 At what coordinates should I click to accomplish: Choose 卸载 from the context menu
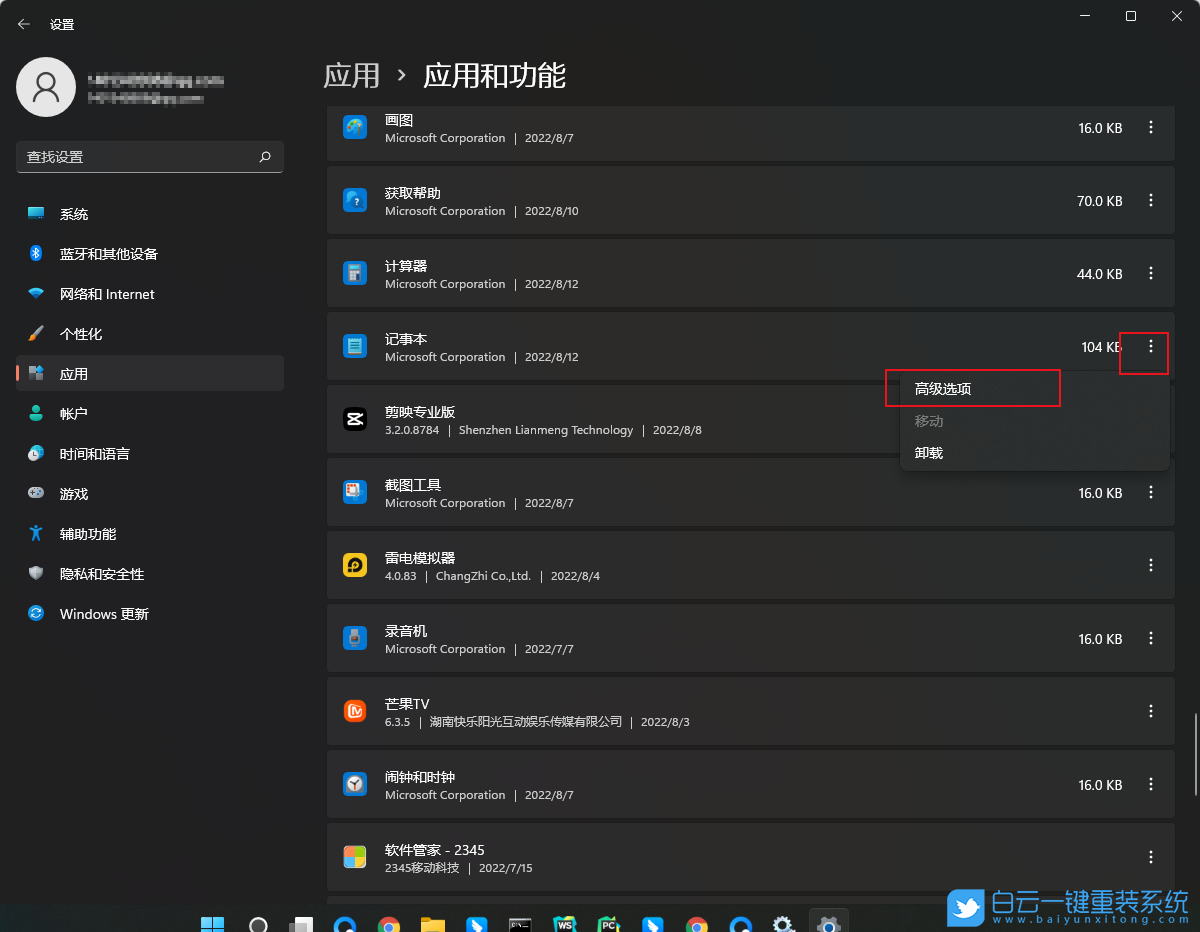(928, 452)
